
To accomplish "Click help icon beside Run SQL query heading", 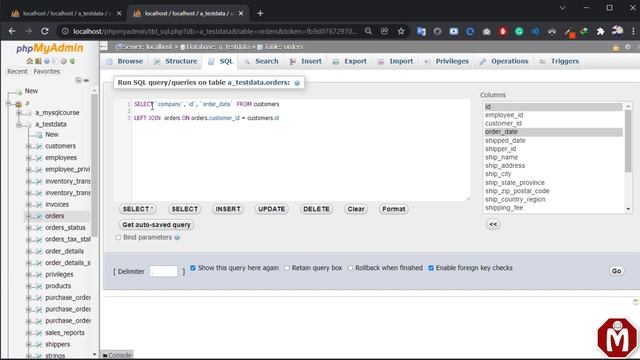I will [x=297, y=83].
